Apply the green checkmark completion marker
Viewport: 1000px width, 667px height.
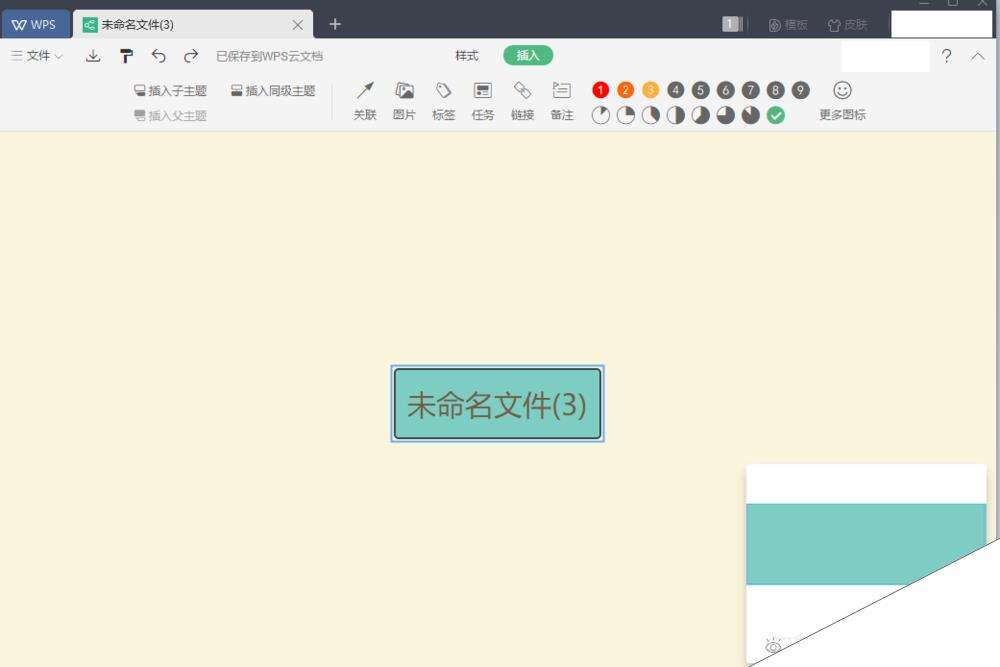(x=776, y=115)
